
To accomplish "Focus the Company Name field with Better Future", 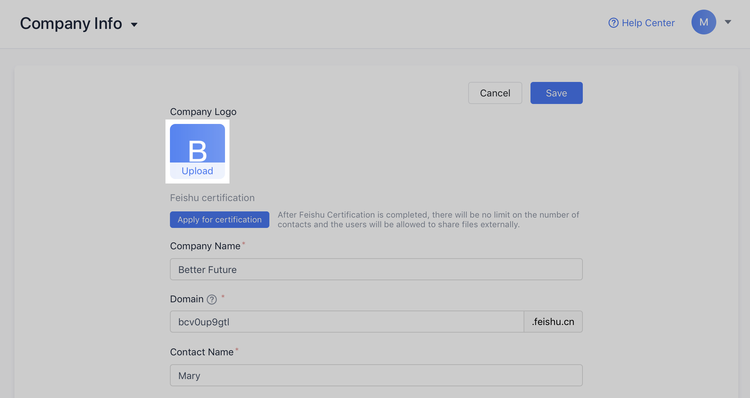I will [376, 269].
